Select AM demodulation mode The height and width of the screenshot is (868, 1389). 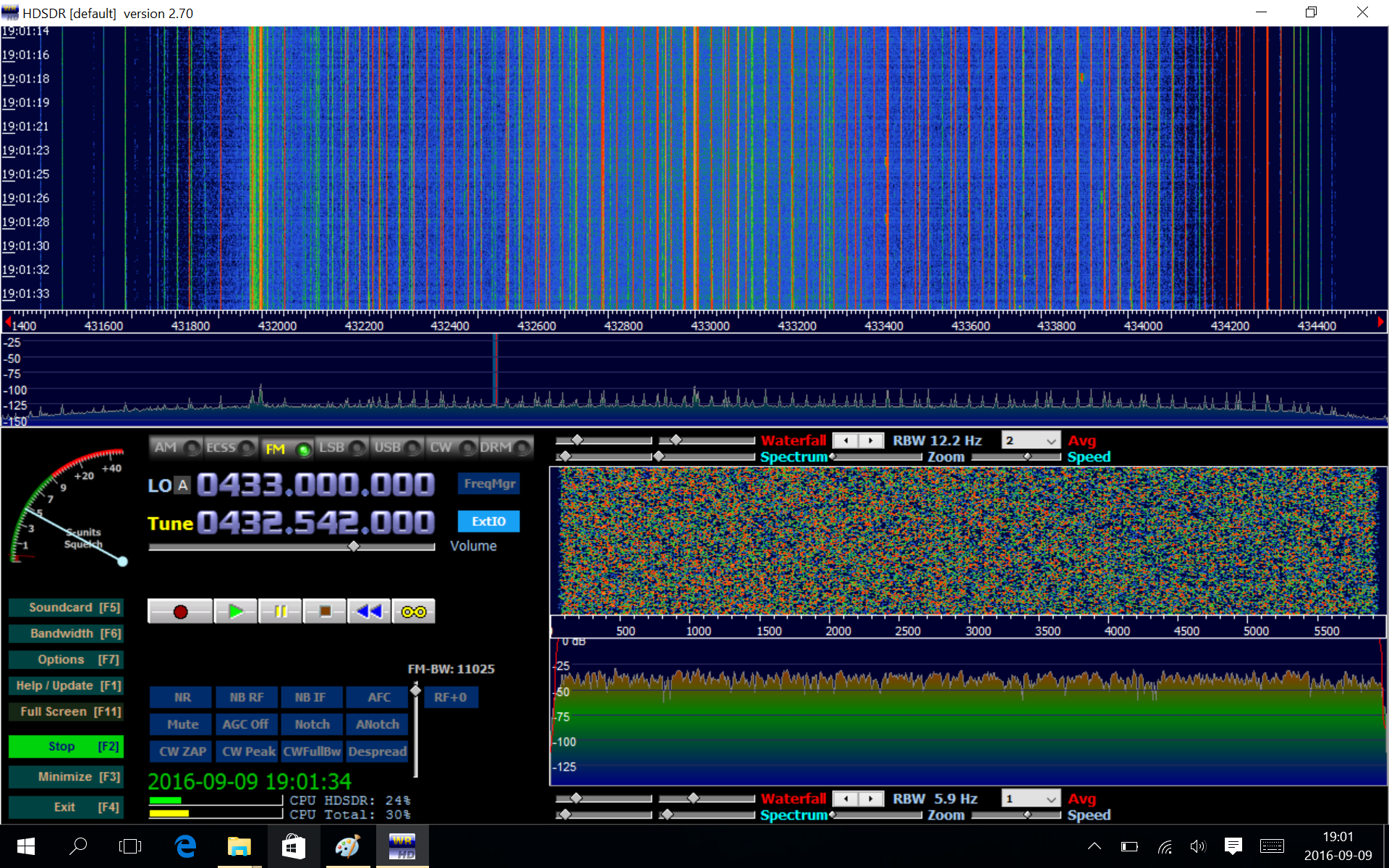click(177, 448)
